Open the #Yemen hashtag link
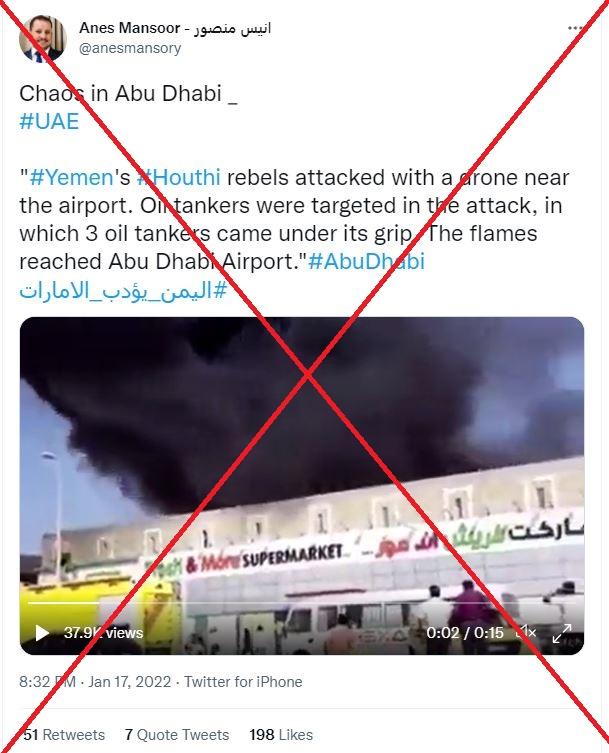Screen dimensions: 609x753 (x=71, y=178)
